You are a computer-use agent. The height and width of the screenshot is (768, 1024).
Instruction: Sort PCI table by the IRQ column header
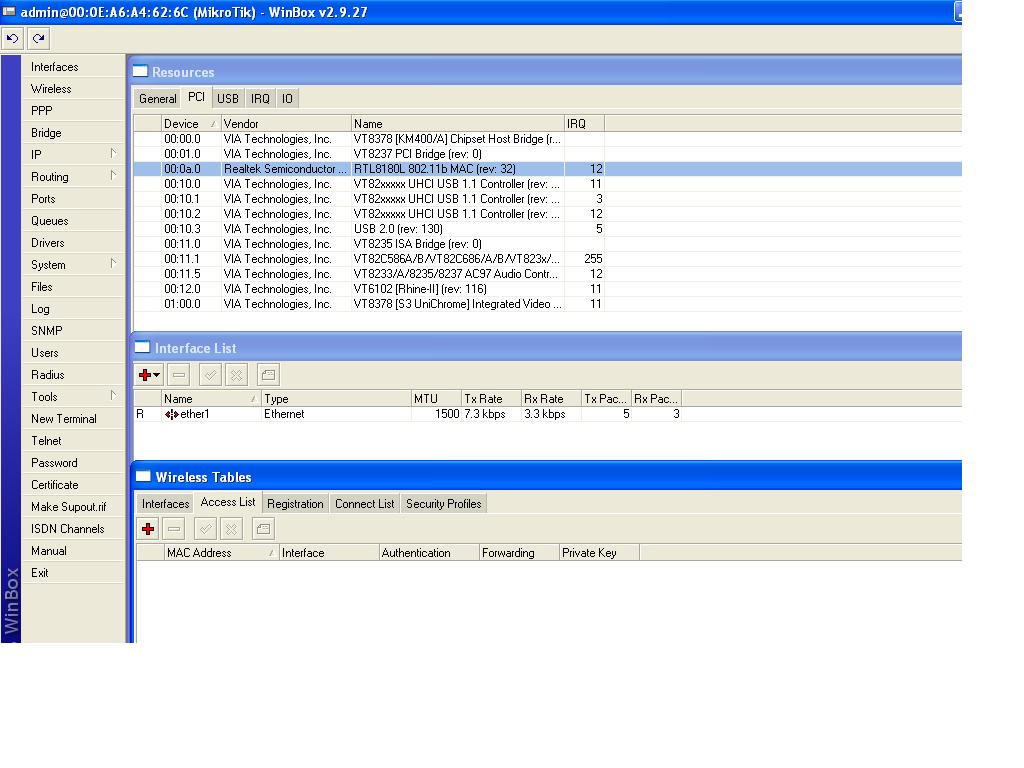tap(584, 123)
